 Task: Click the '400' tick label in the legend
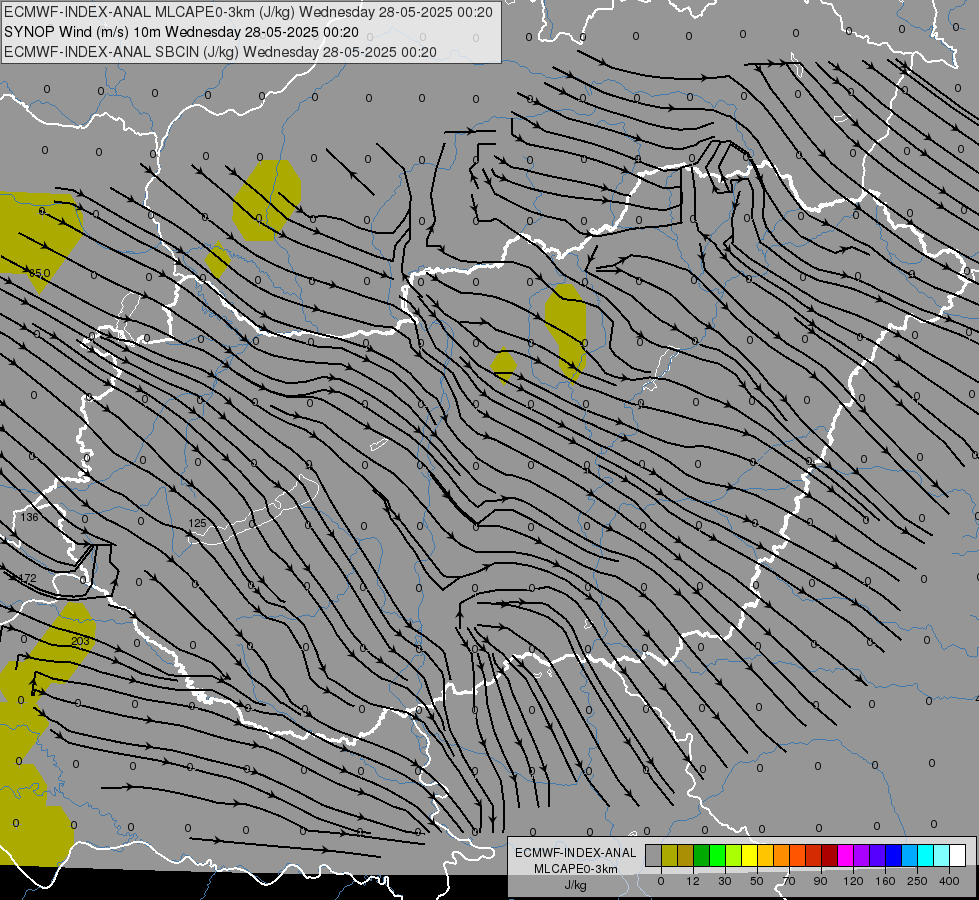click(x=949, y=881)
